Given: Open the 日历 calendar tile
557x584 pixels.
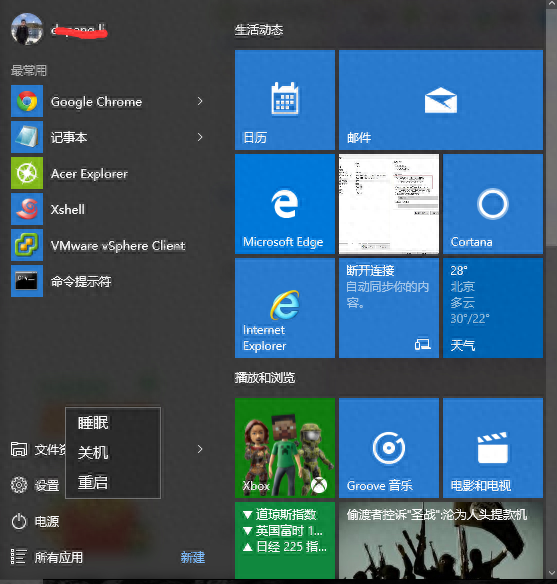Looking at the screenshot, I should coord(285,100).
